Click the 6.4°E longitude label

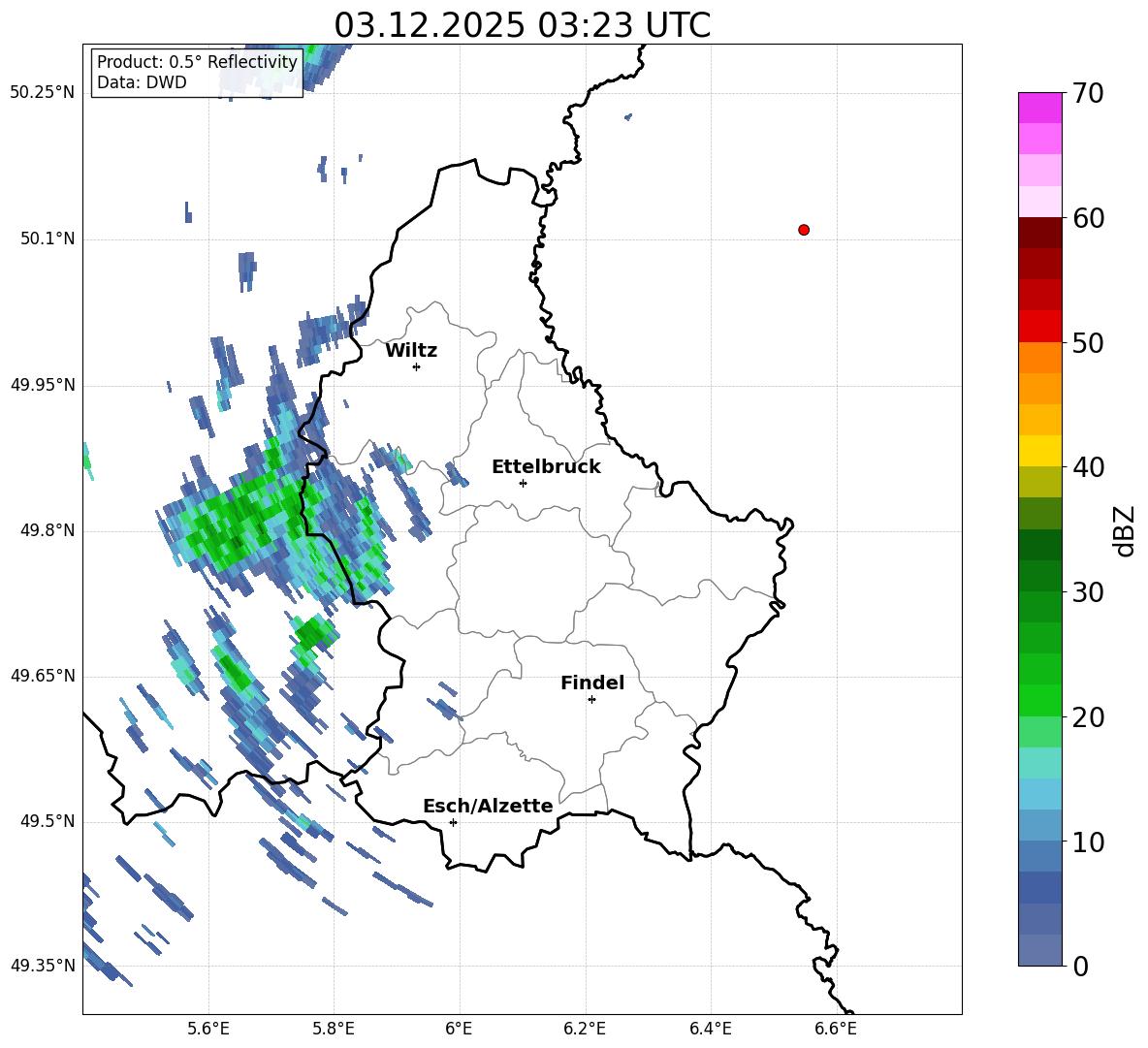point(710,1029)
